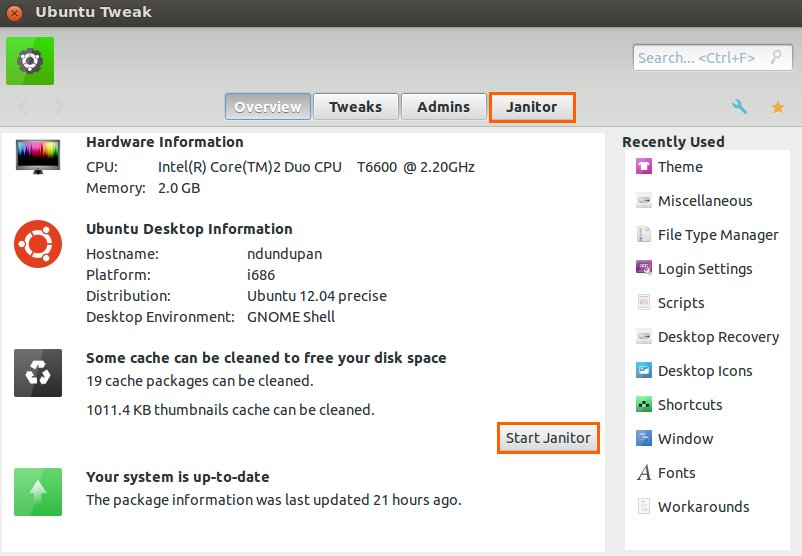802x556 pixels.
Task: Switch to the Overview tab
Action: (x=268, y=106)
